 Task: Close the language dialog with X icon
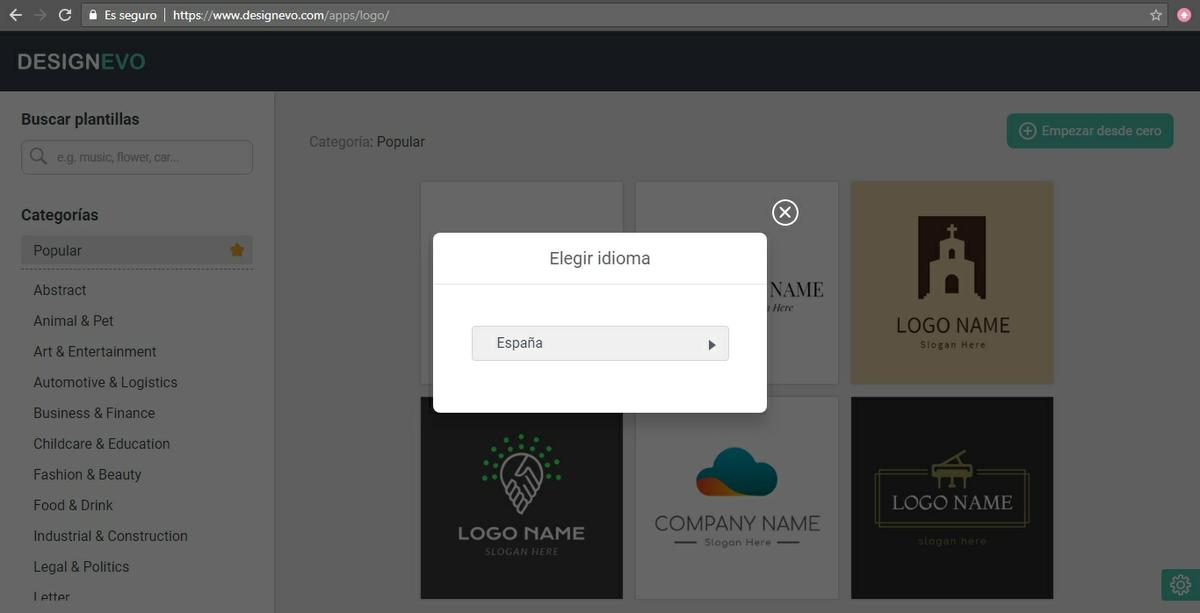pos(785,212)
